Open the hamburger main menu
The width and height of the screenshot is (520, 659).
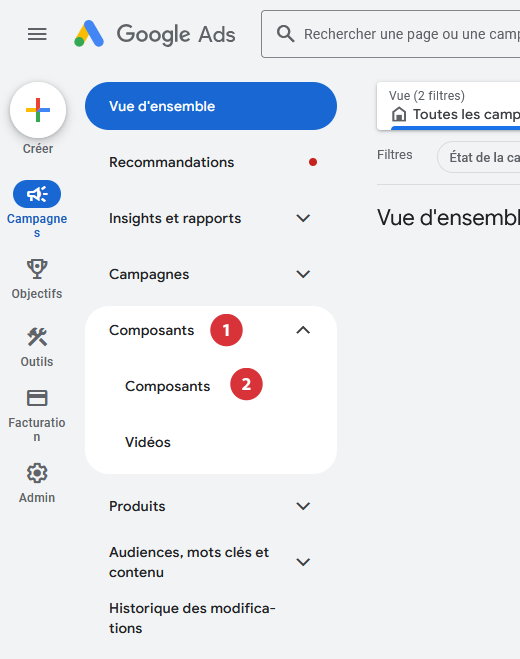click(x=37, y=34)
